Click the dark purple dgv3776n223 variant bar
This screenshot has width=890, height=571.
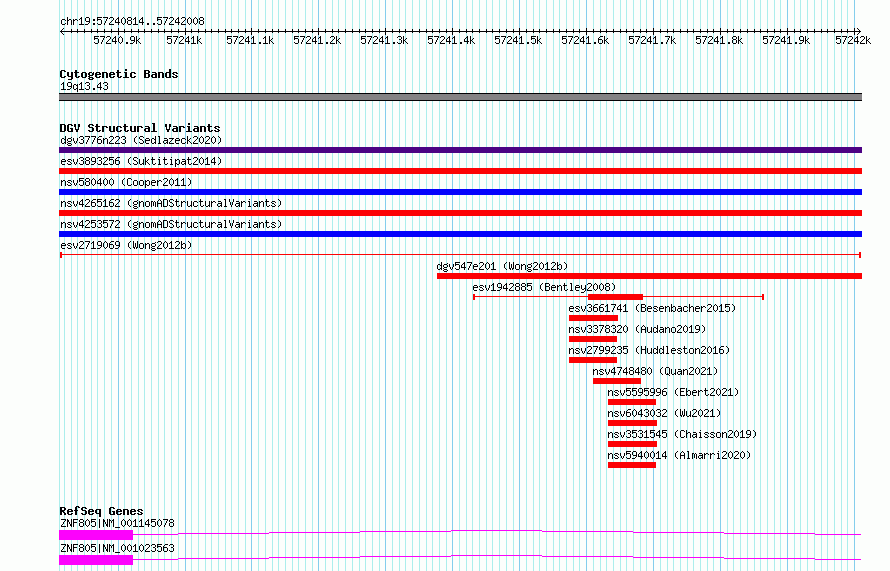point(460,150)
